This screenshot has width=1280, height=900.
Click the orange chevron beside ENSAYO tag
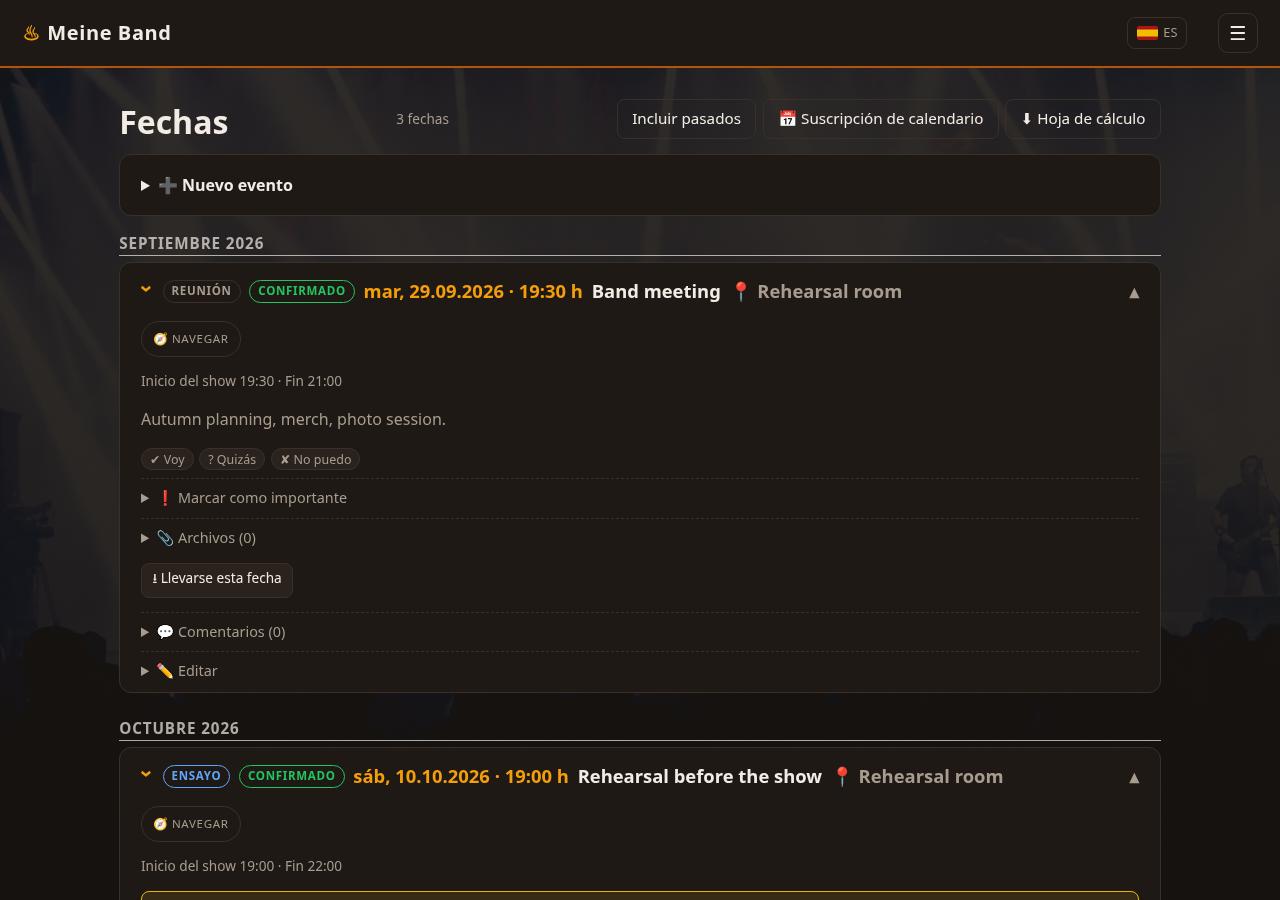[x=146, y=775]
